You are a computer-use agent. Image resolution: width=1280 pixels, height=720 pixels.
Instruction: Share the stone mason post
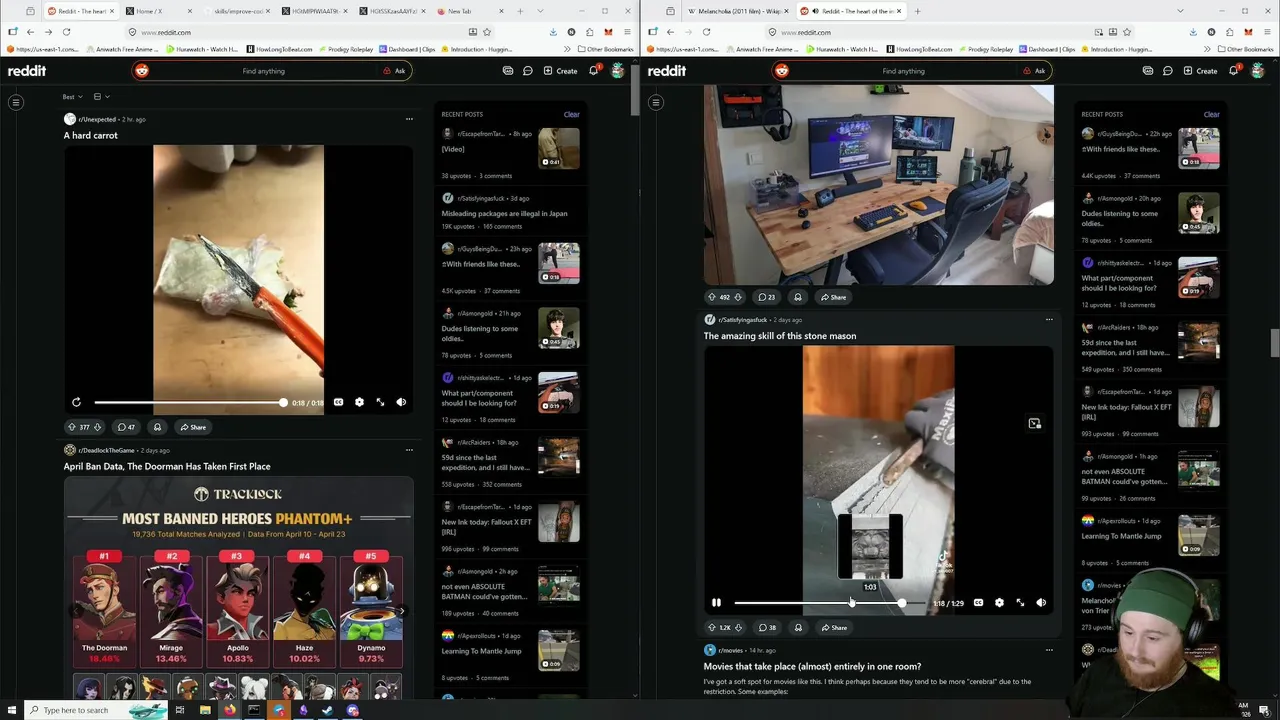pos(833,628)
